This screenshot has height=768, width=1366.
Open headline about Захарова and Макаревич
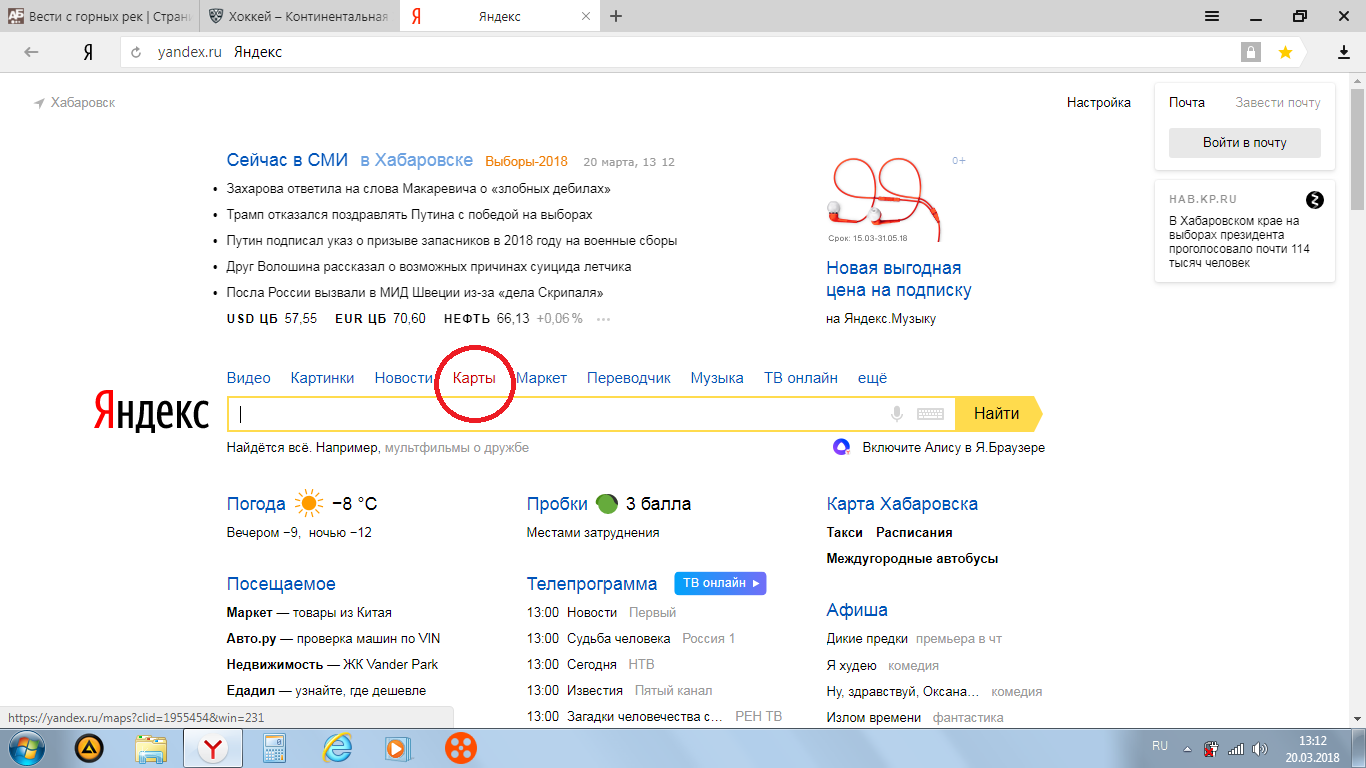(x=419, y=188)
